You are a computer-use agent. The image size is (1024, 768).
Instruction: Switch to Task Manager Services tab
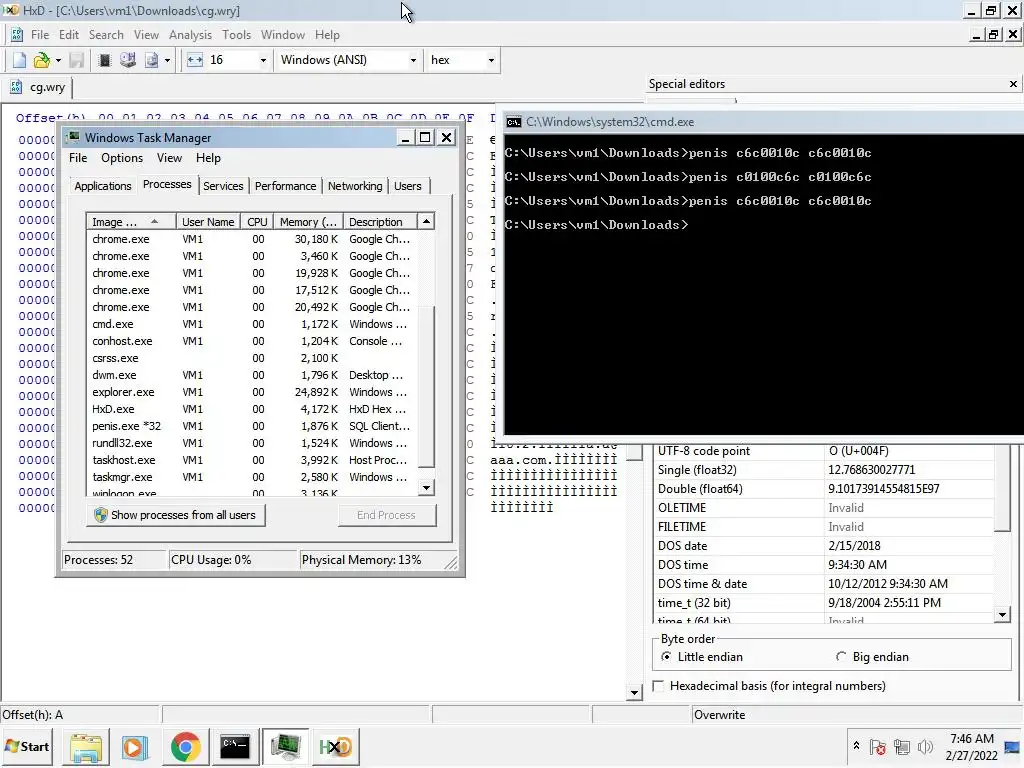[223, 186]
